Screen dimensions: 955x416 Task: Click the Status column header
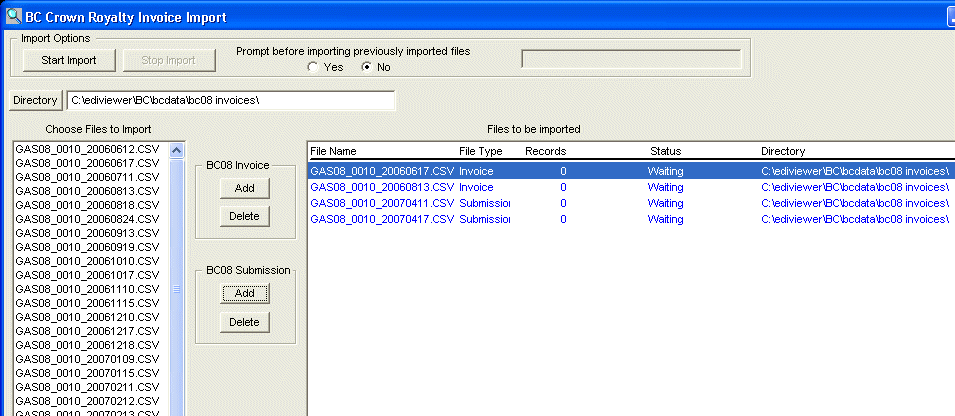tap(665, 151)
